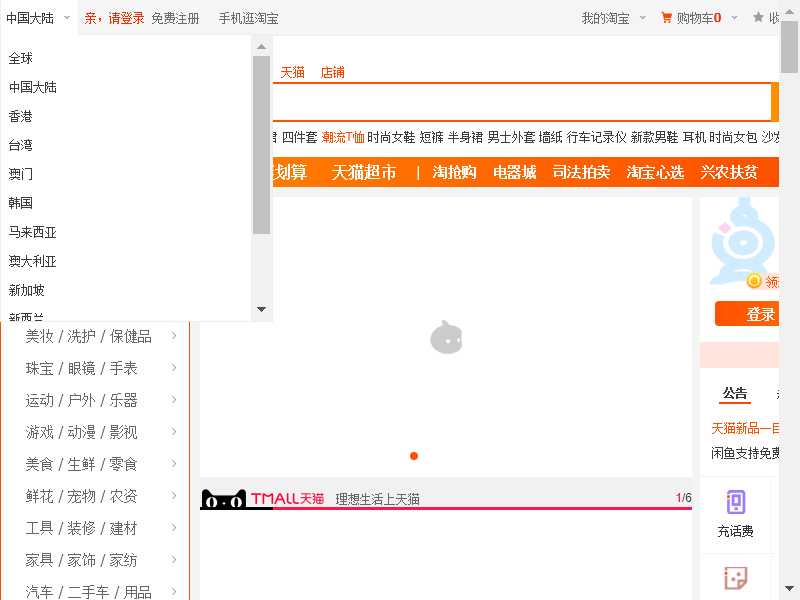Click the hot search term 潮流T恤
The height and width of the screenshot is (600, 800).
pyautogui.click(x=343, y=137)
